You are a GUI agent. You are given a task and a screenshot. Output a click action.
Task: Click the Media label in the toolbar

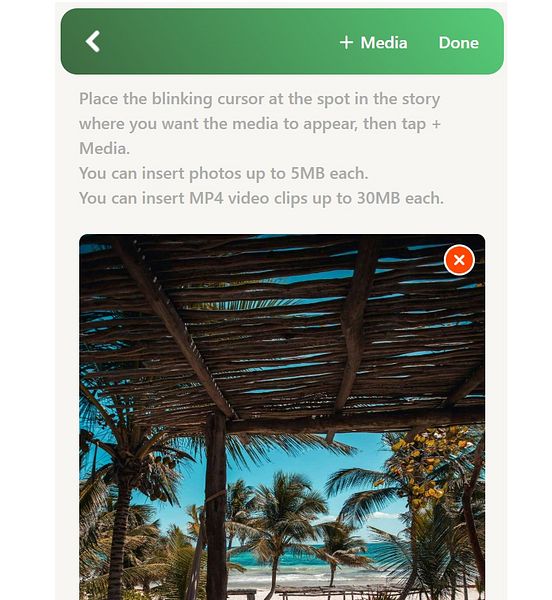(x=384, y=42)
